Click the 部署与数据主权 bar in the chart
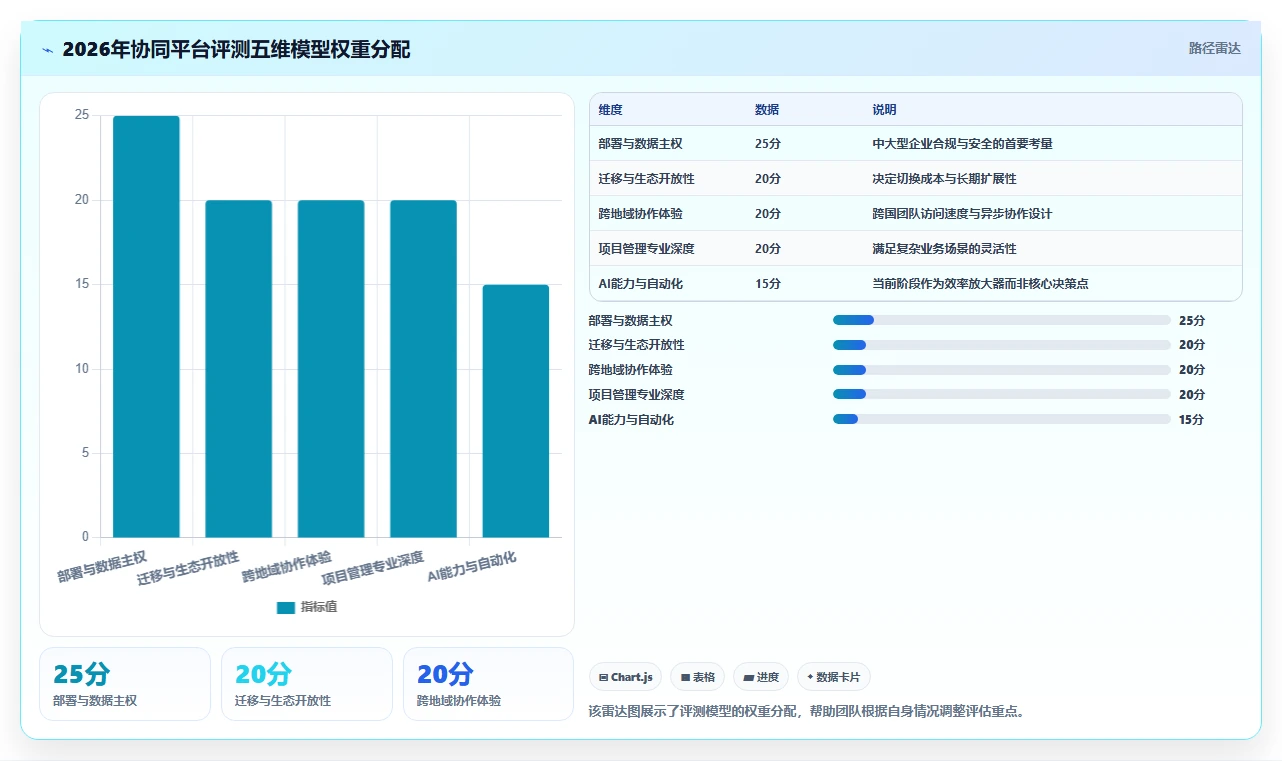The image size is (1282, 761). point(146,326)
